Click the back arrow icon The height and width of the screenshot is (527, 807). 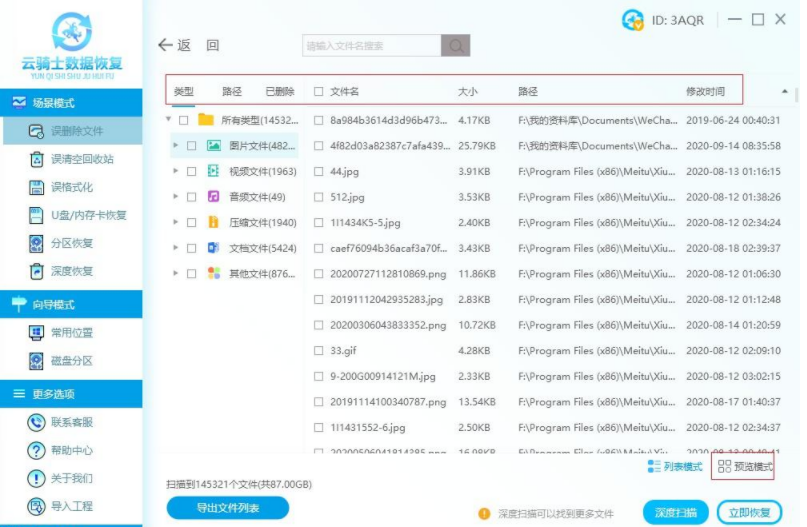(165, 45)
